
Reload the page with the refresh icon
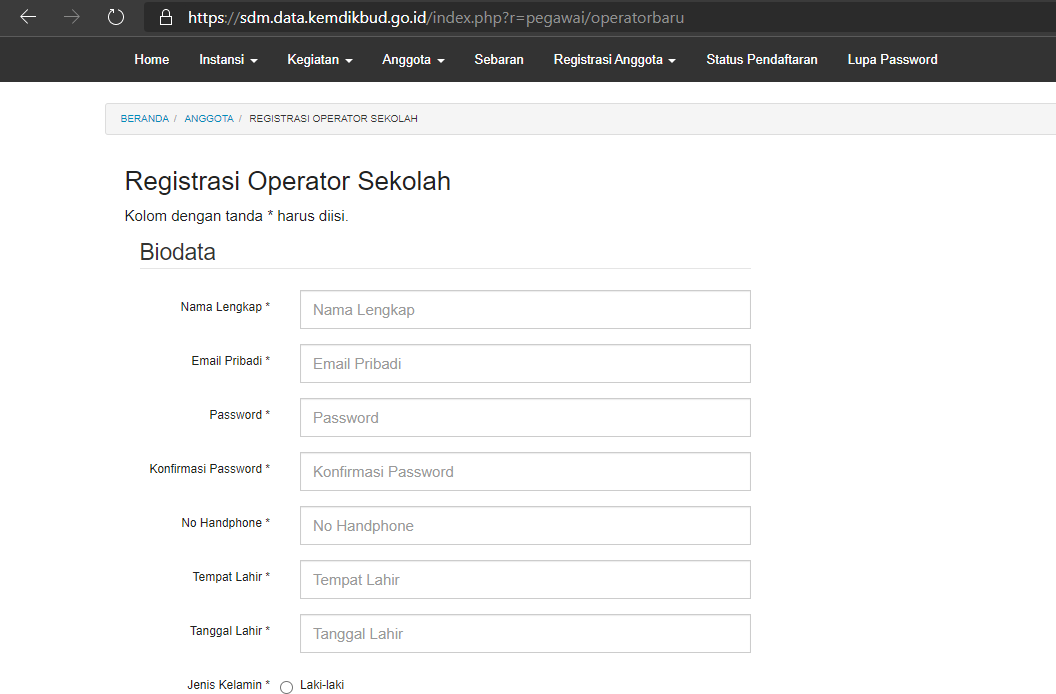click(x=115, y=17)
